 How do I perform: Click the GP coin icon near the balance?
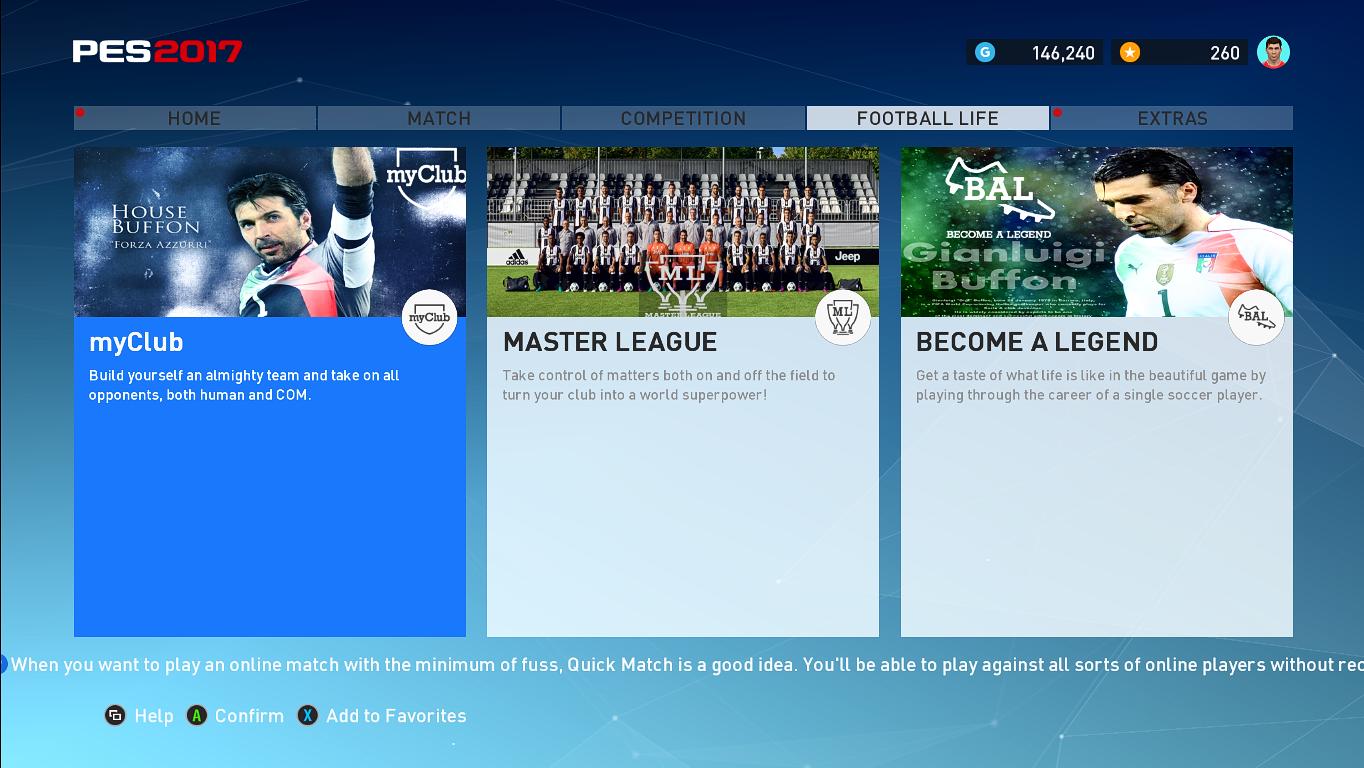pos(986,52)
